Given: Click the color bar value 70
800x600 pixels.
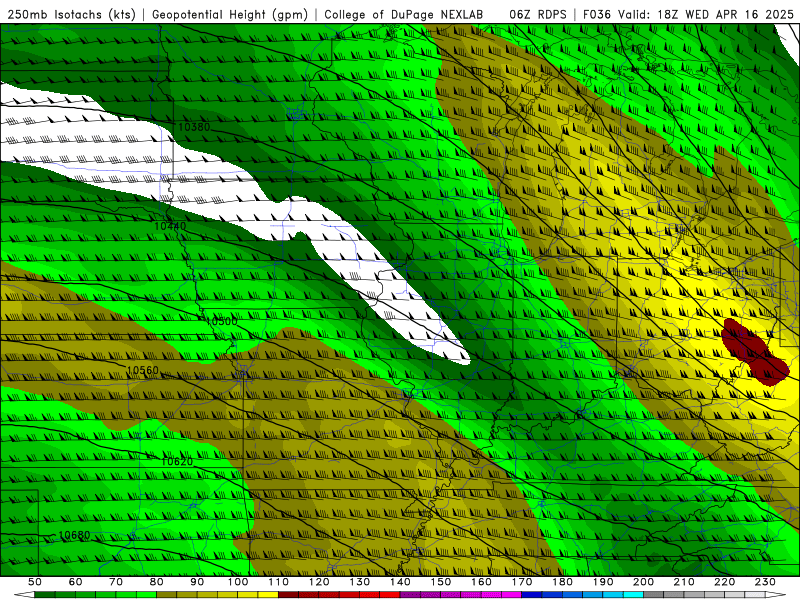Looking at the screenshot, I should point(116,582).
